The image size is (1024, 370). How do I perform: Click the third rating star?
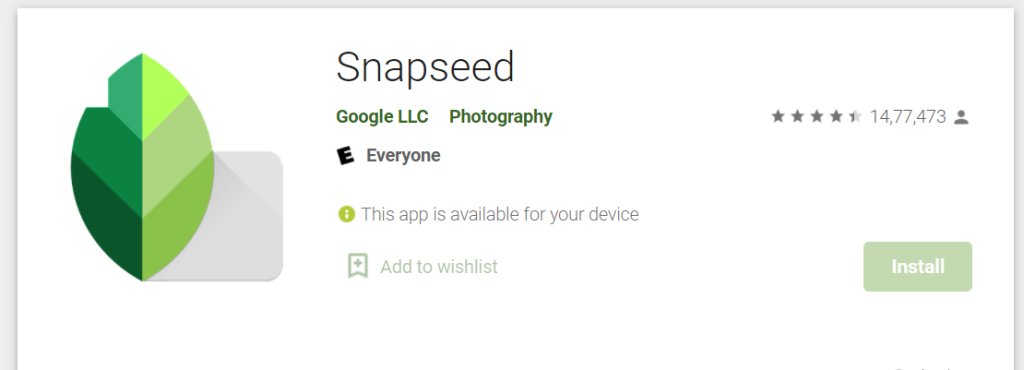pos(816,117)
